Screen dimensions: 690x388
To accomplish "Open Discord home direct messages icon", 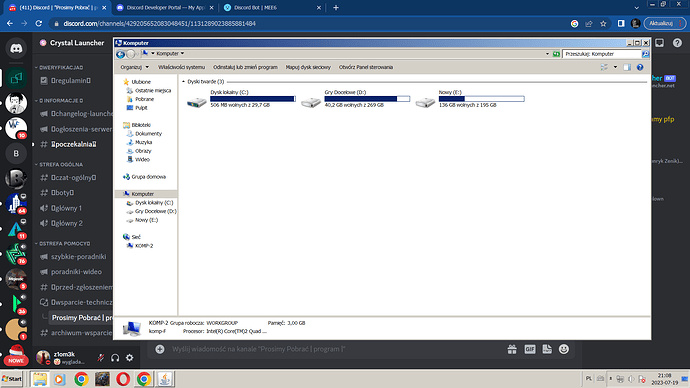I will 16,48.
